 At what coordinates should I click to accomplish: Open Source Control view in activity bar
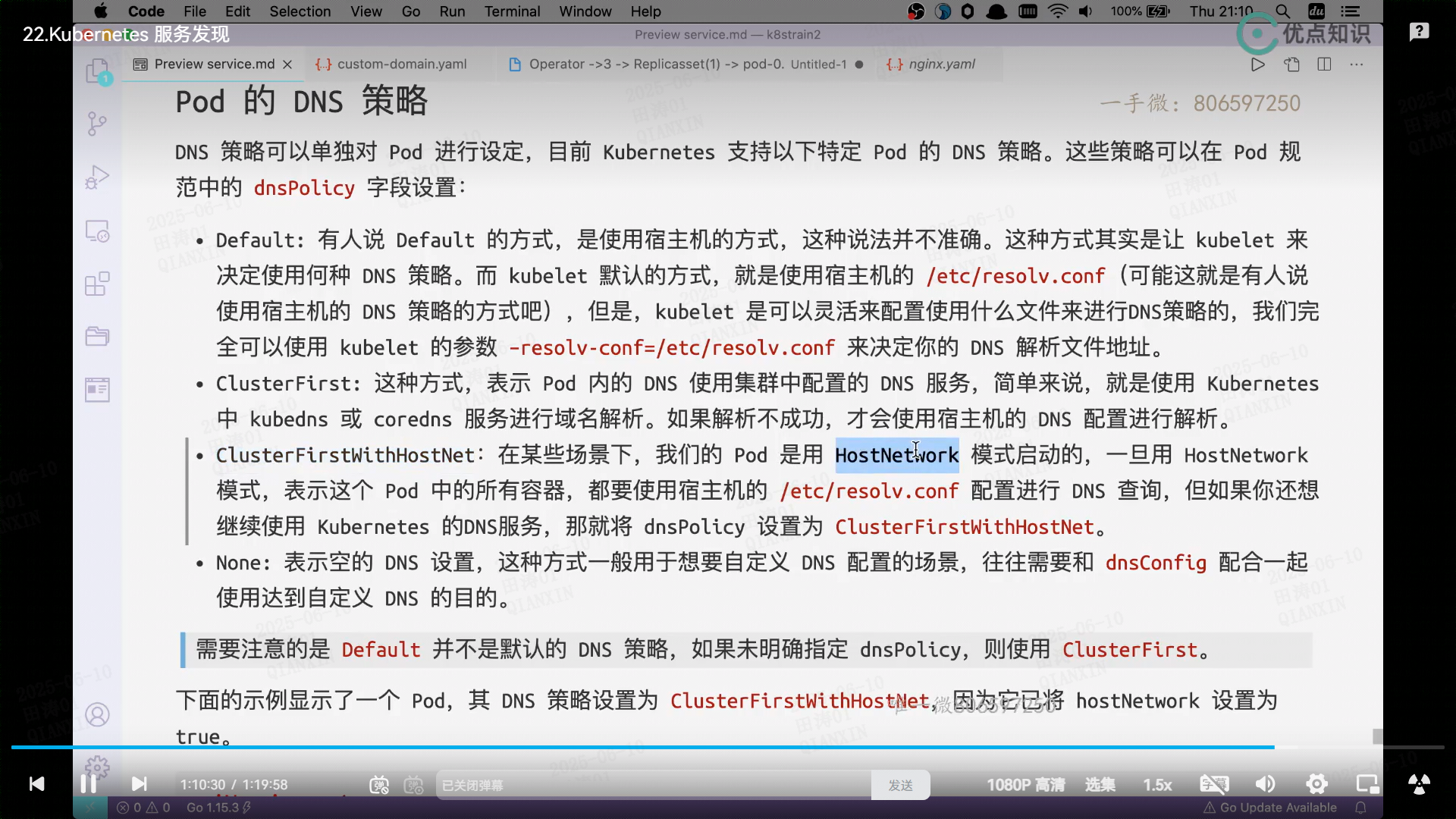click(x=97, y=124)
